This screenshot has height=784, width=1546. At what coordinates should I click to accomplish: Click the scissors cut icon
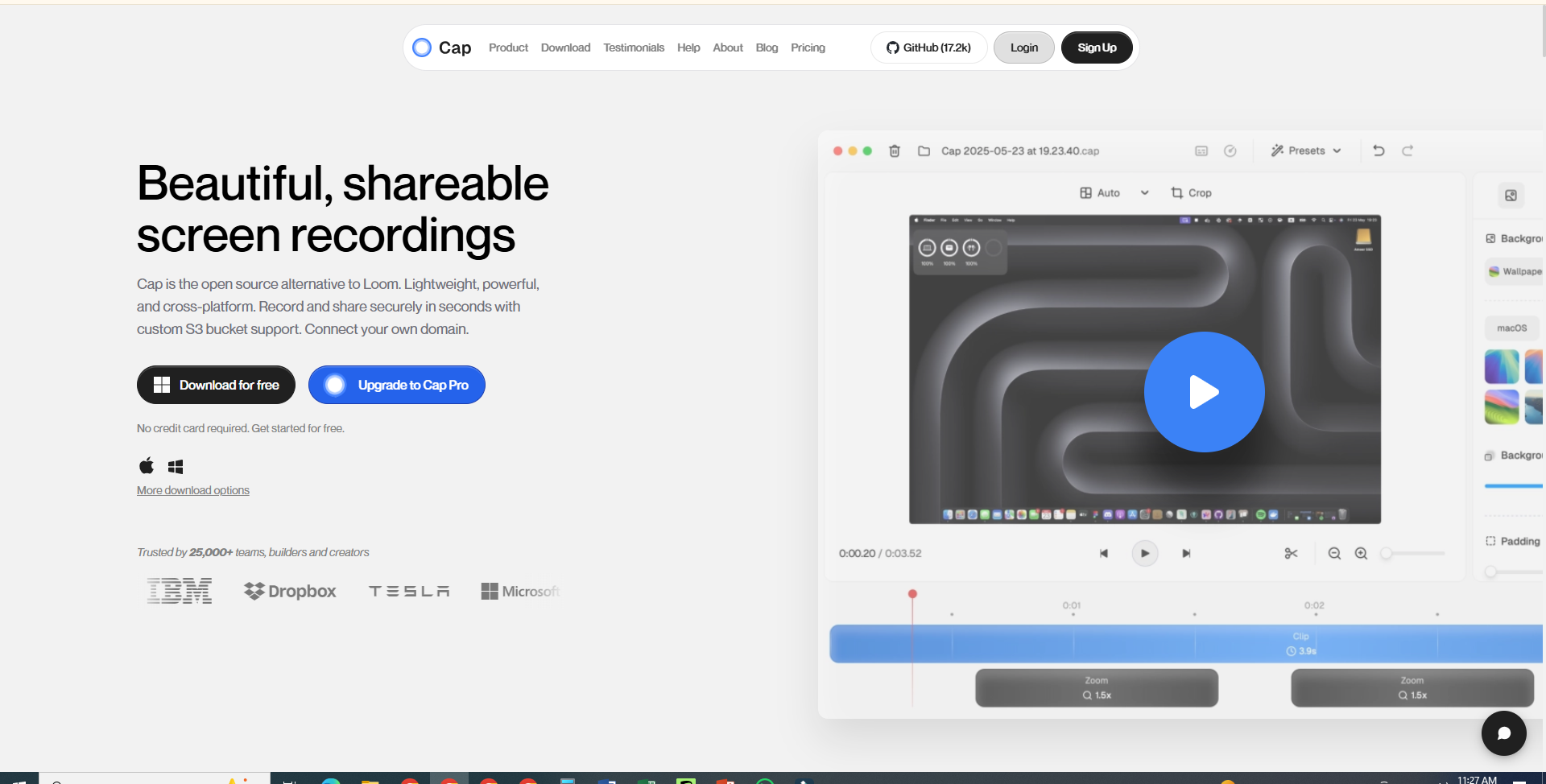click(x=1291, y=553)
